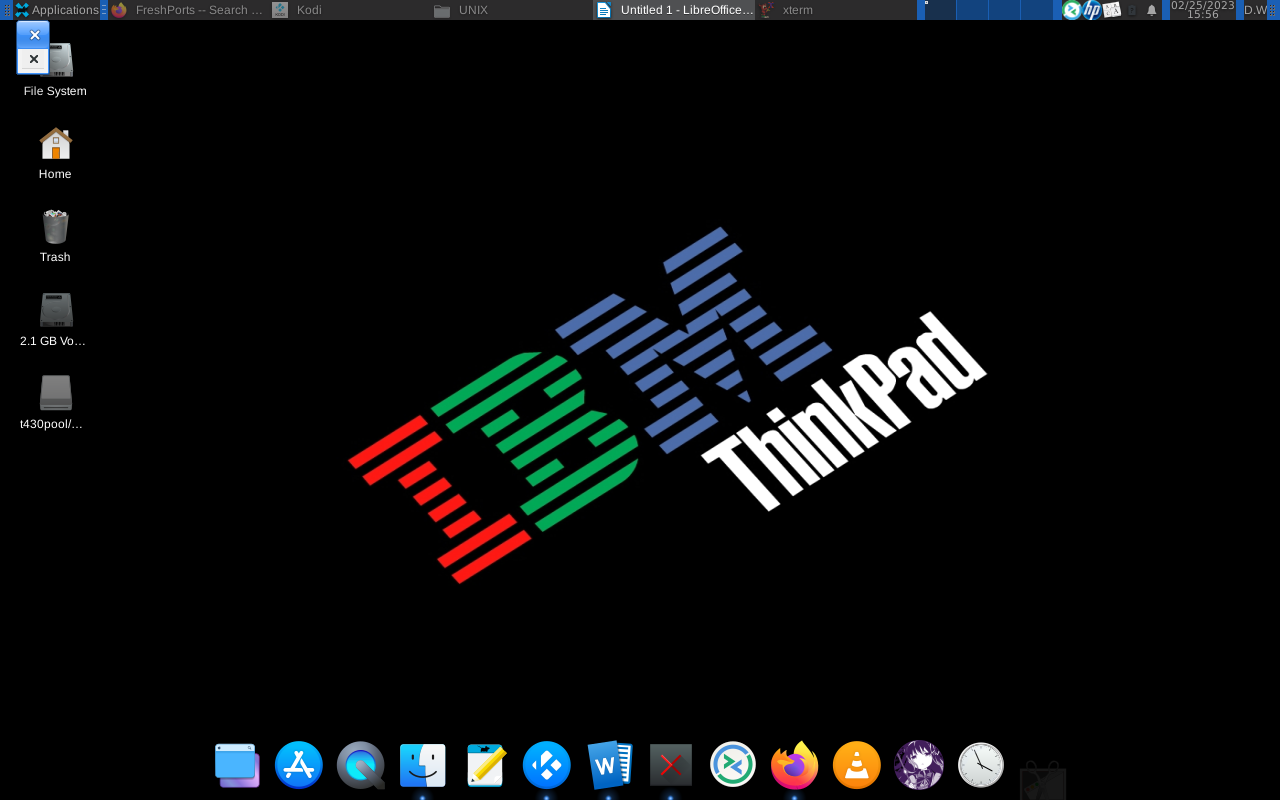
Task: Open the Finder face icon in dock
Action: coord(422,765)
